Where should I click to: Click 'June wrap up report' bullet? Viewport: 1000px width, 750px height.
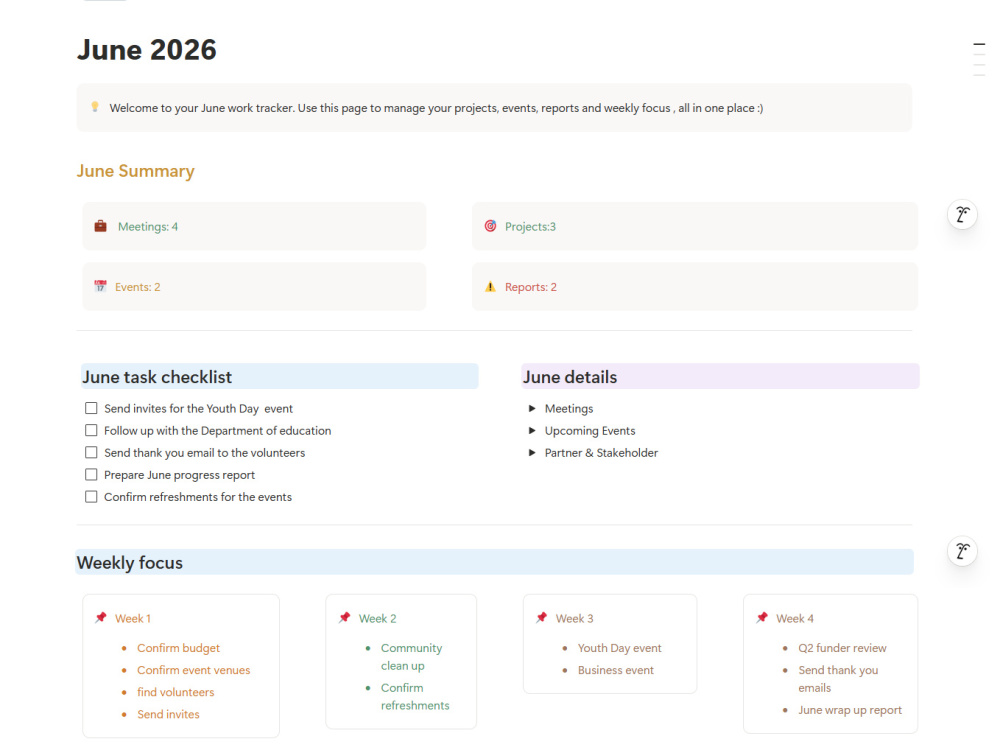click(849, 710)
